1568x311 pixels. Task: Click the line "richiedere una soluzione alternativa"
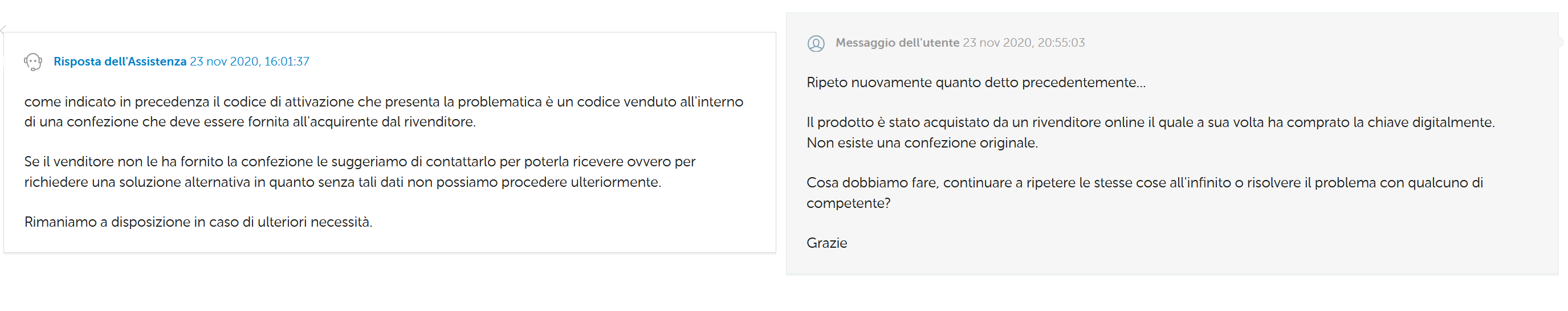click(342, 182)
